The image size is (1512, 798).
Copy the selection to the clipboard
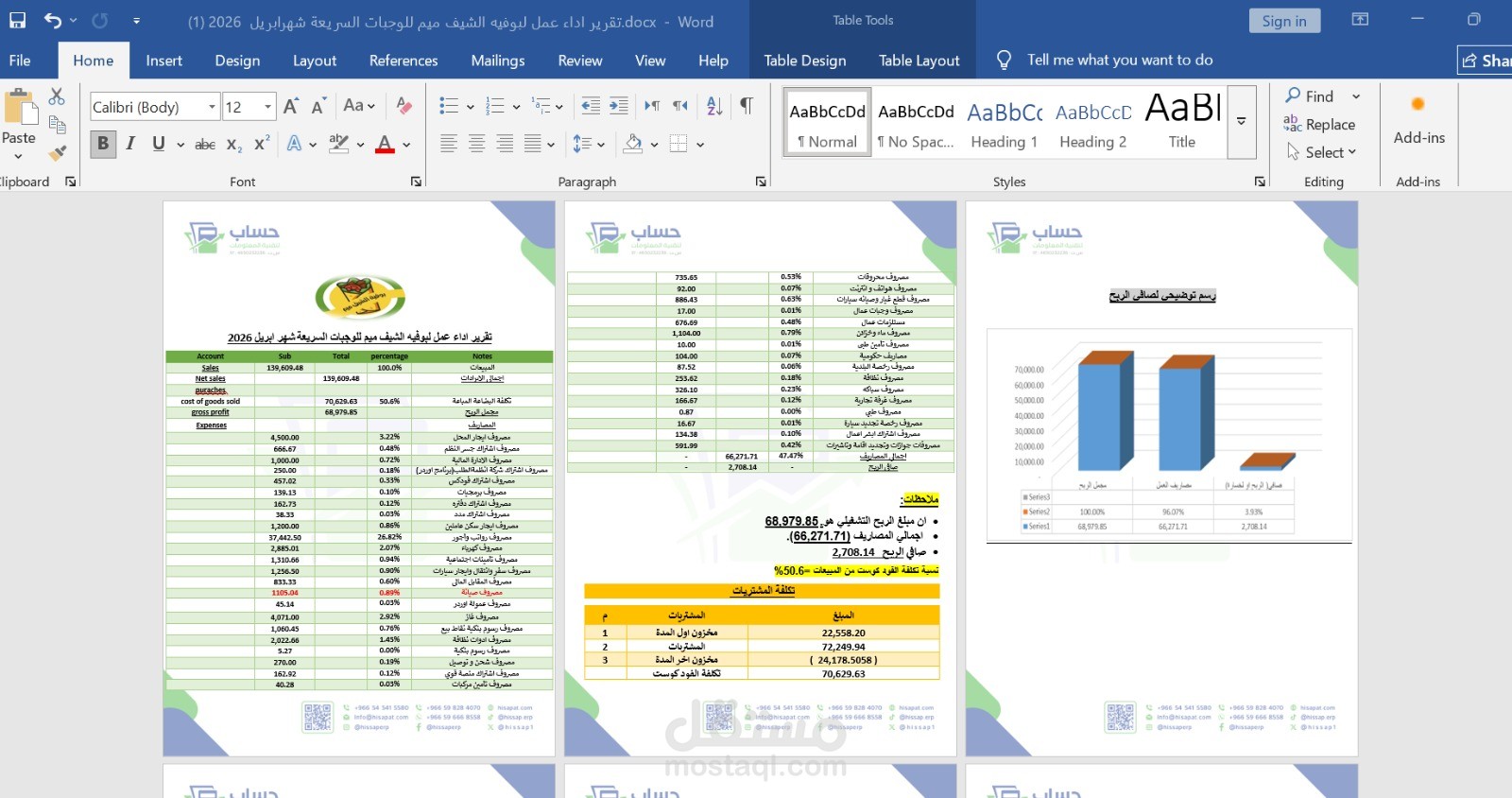pos(57,124)
